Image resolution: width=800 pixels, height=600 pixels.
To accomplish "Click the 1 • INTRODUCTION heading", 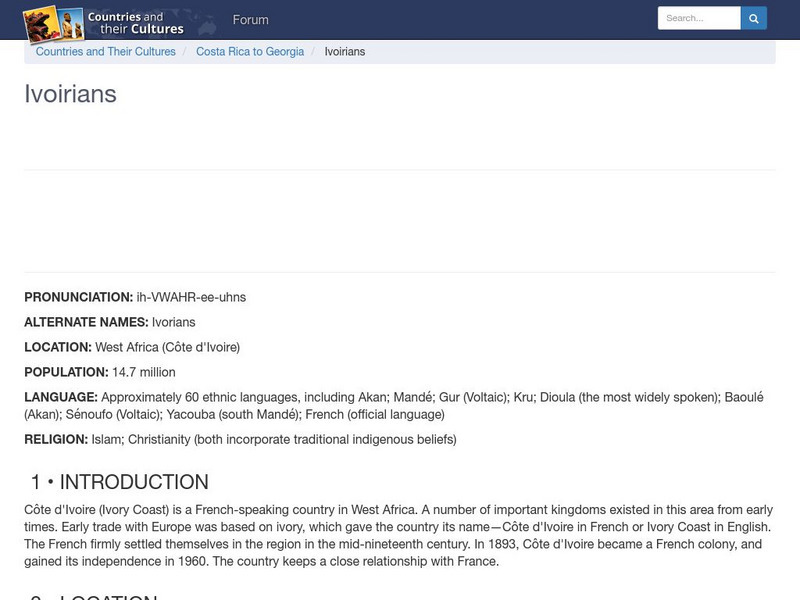I will pos(120,482).
